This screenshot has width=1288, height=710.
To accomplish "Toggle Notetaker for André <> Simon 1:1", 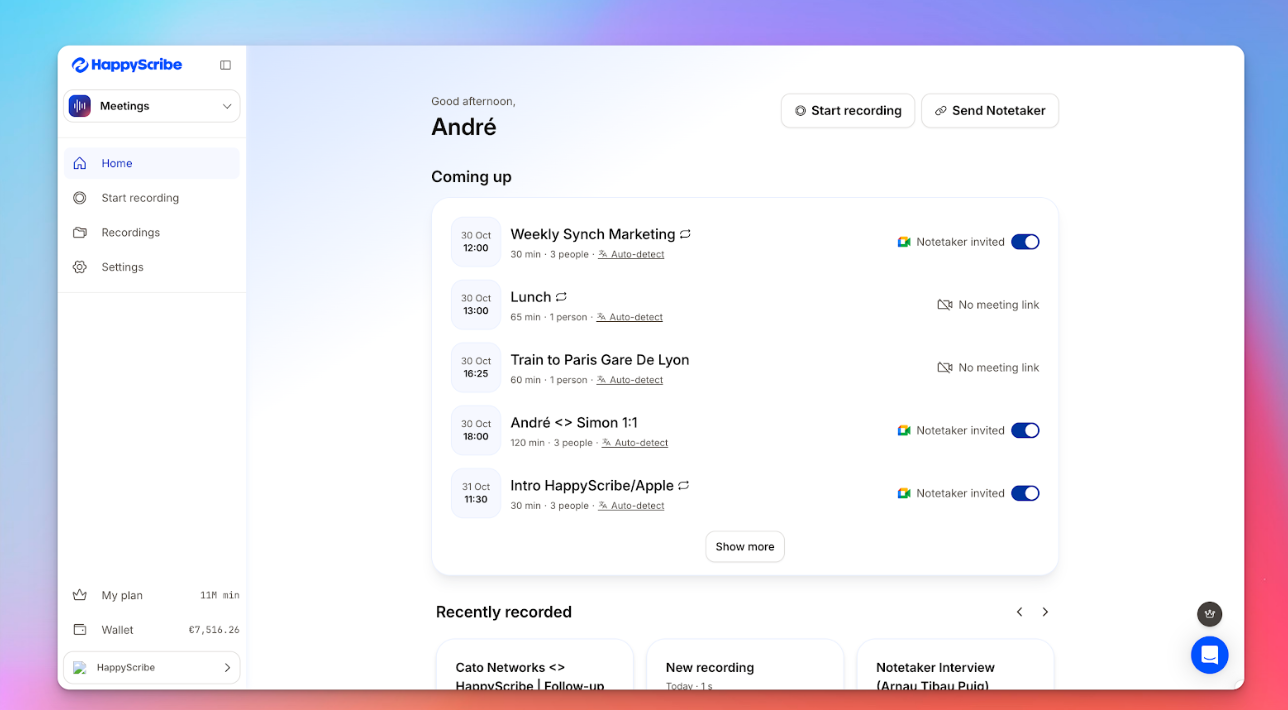I will [1025, 430].
